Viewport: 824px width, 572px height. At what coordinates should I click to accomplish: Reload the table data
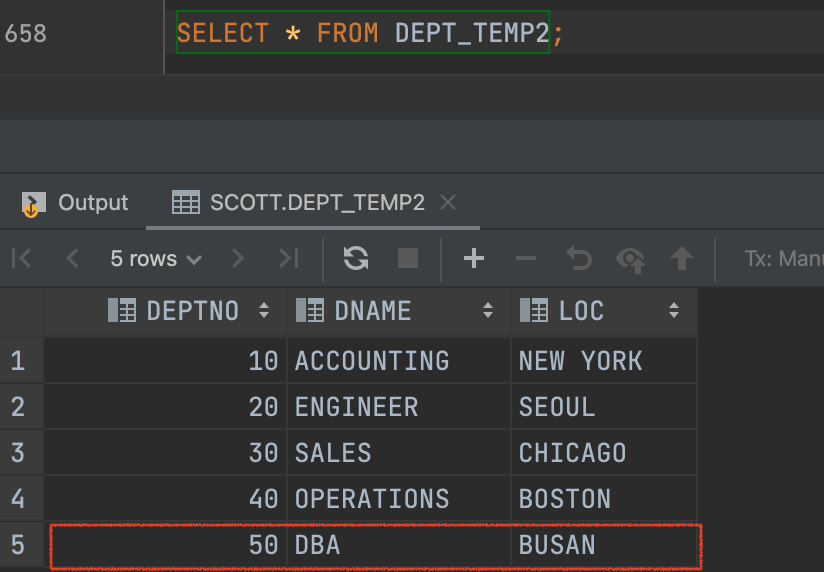(356, 258)
